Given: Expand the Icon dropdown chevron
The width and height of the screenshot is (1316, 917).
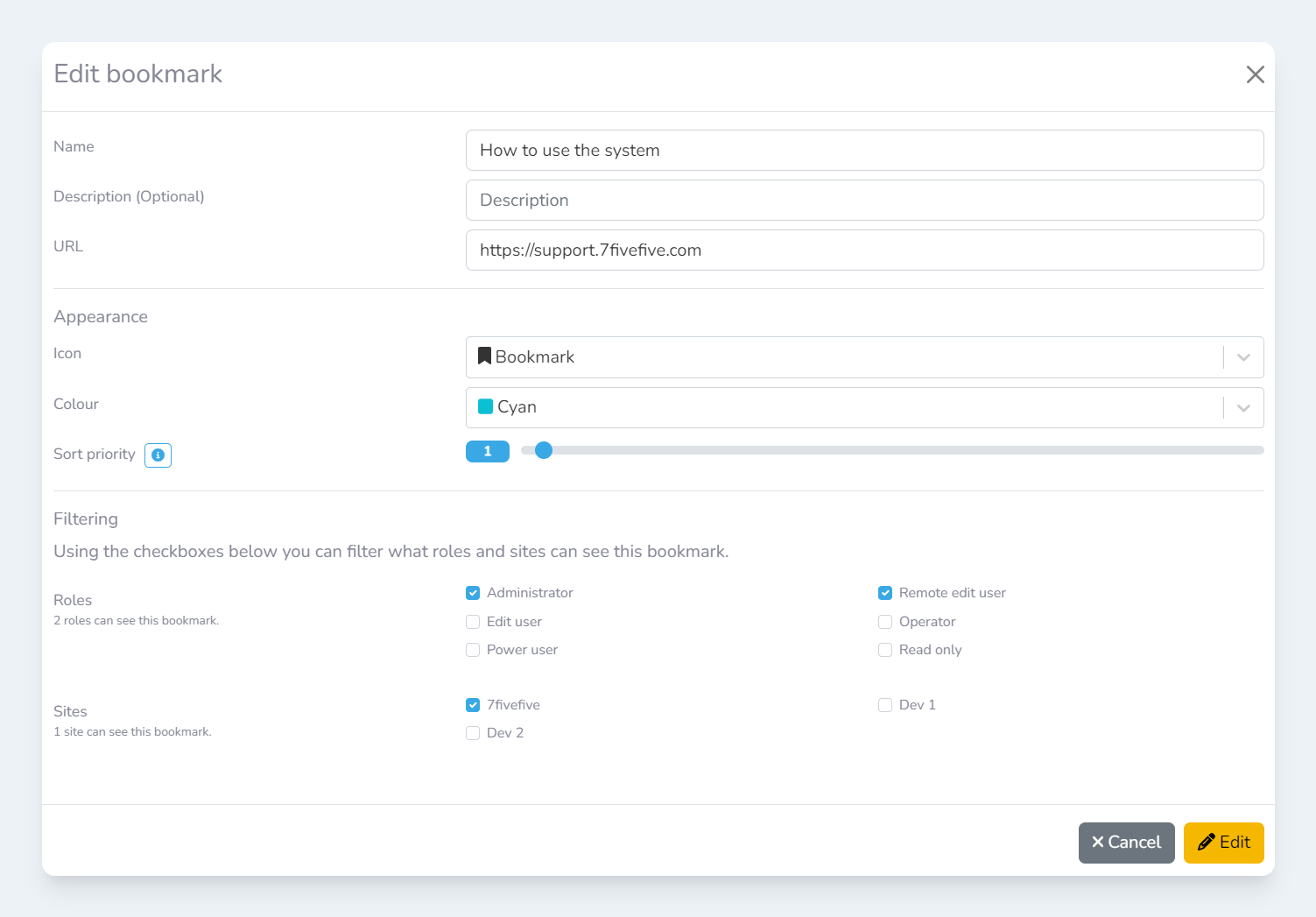Looking at the screenshot, I should (x=1243, y=357).
